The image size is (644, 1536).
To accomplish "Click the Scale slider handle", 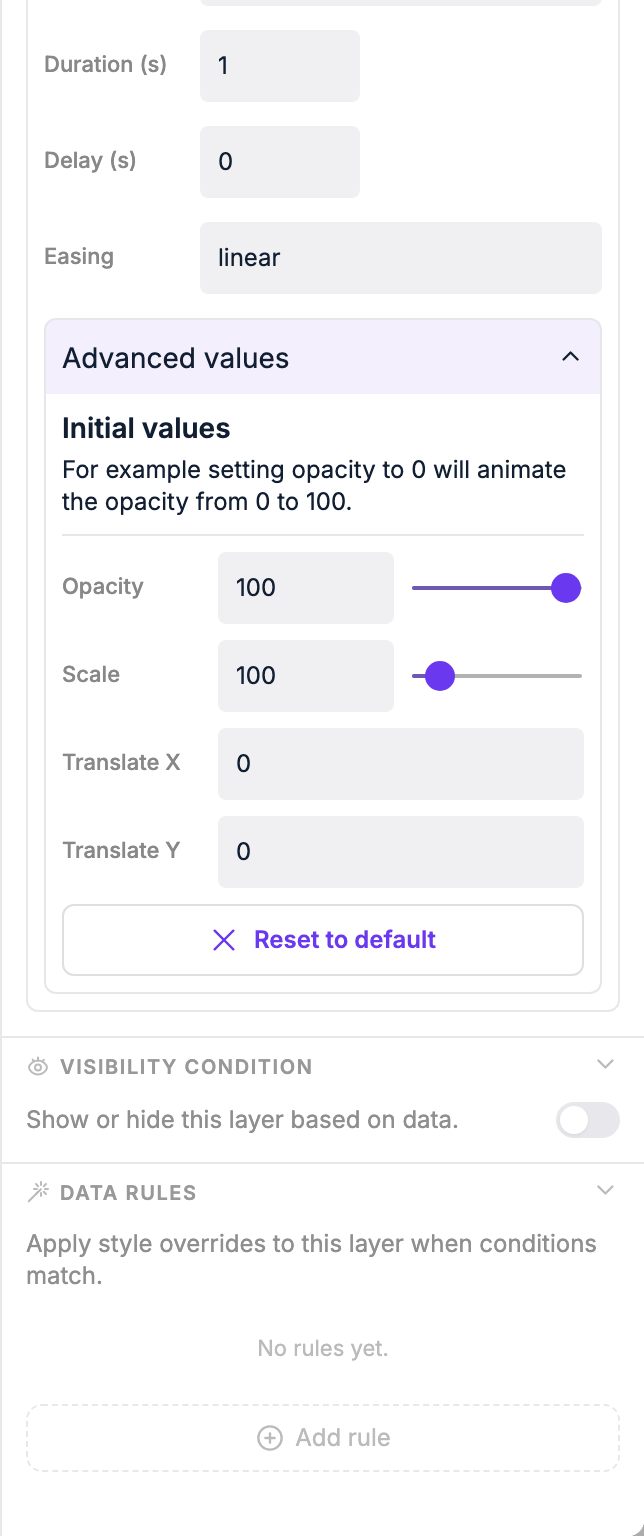I will click(438, 676).
